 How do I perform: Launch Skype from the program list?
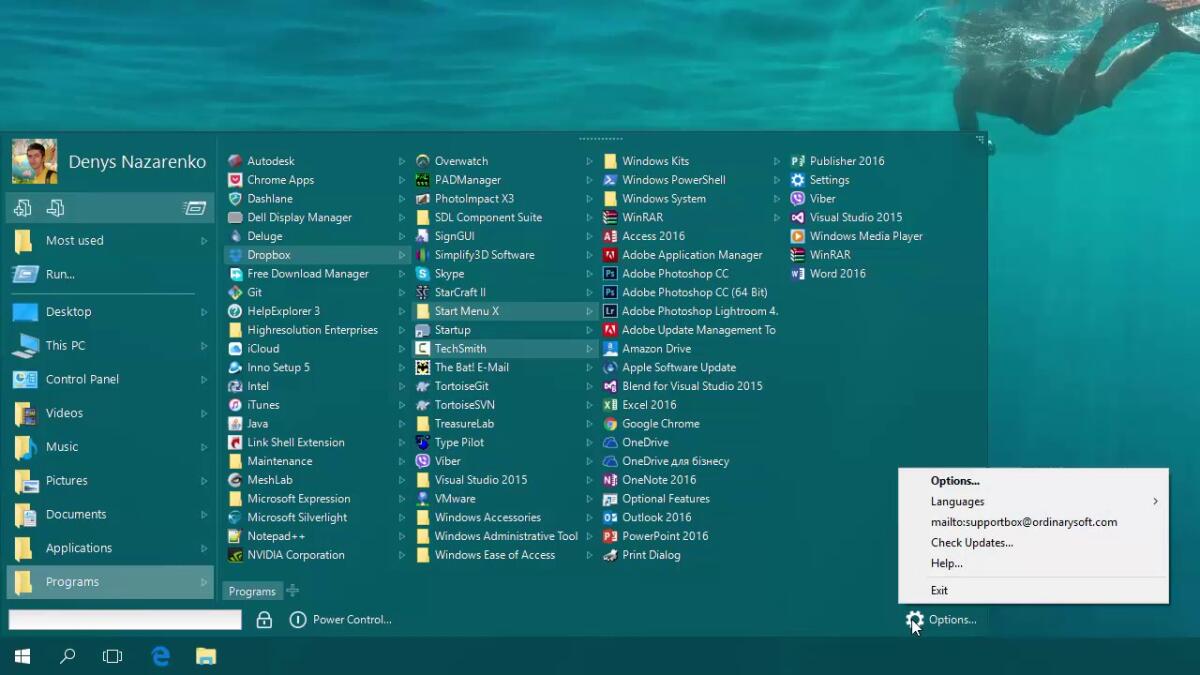pyautogui.click(x=449, y=273)
